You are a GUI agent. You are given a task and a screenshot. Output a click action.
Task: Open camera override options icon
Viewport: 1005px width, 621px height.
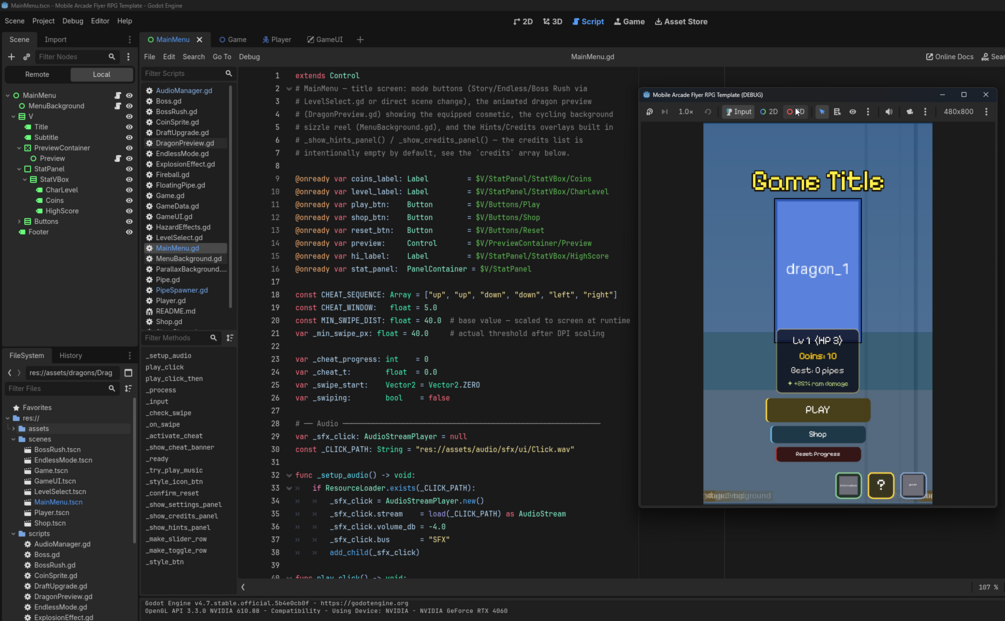point(925,112)
